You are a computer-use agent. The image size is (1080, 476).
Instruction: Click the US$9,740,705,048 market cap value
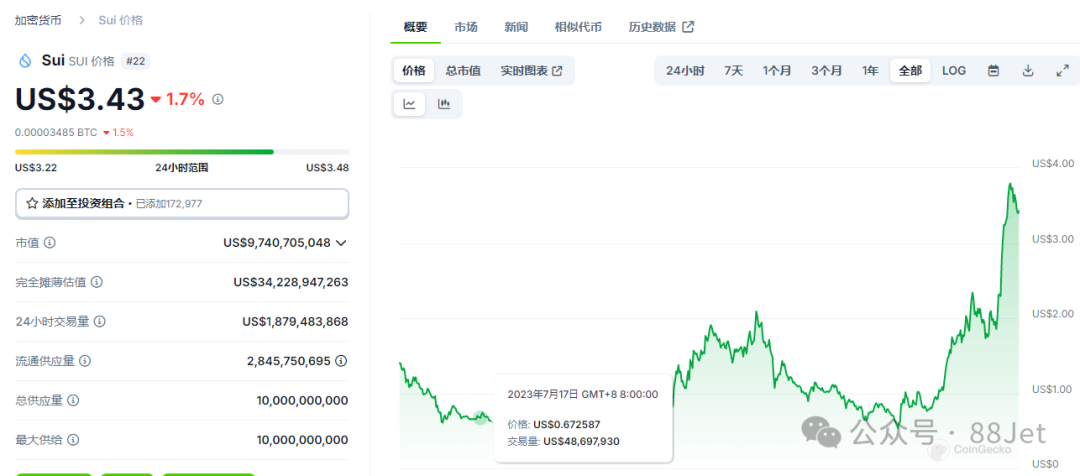[x=277, y=242]
